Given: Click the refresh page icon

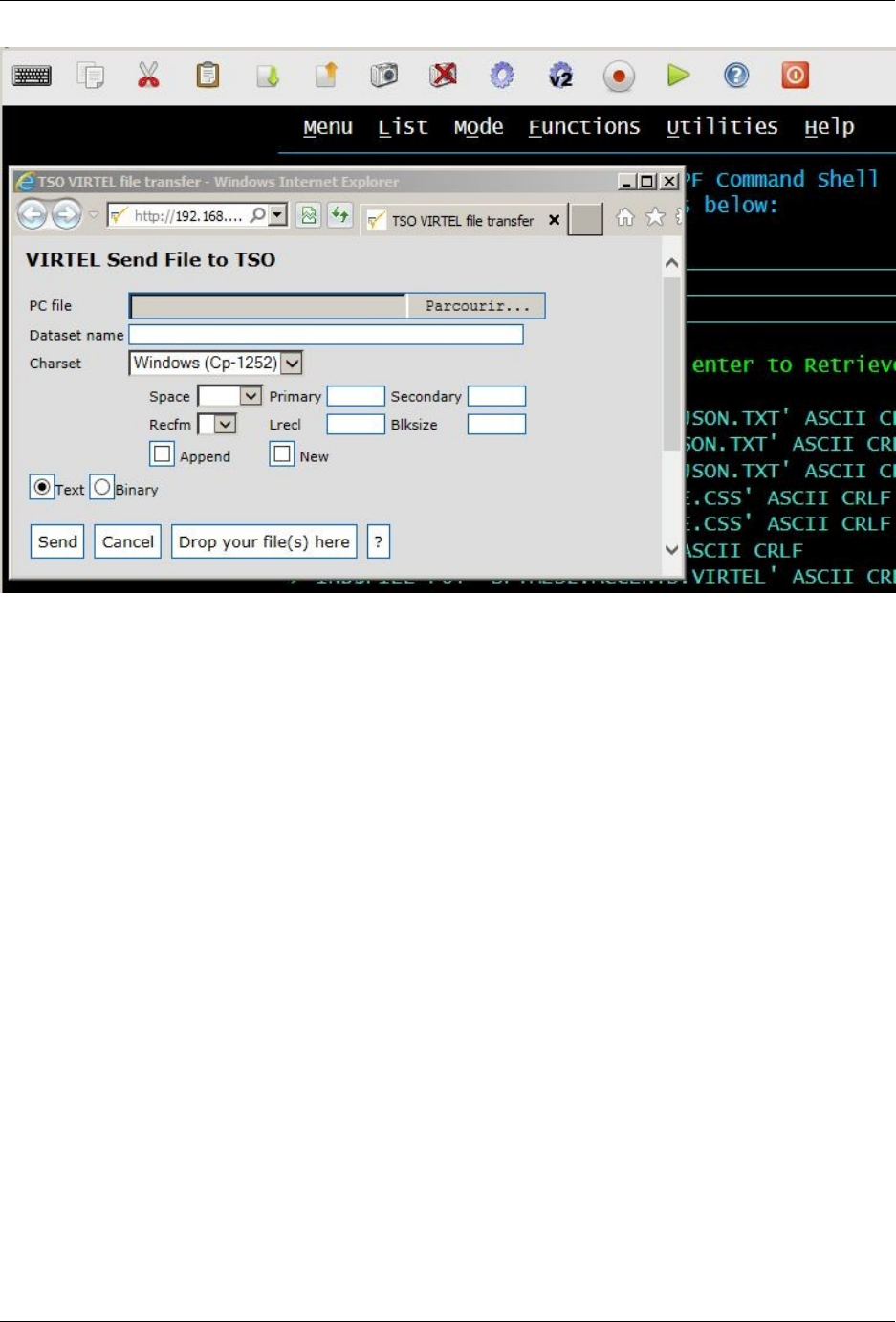Looking at the screenshot, I should 339,215.
